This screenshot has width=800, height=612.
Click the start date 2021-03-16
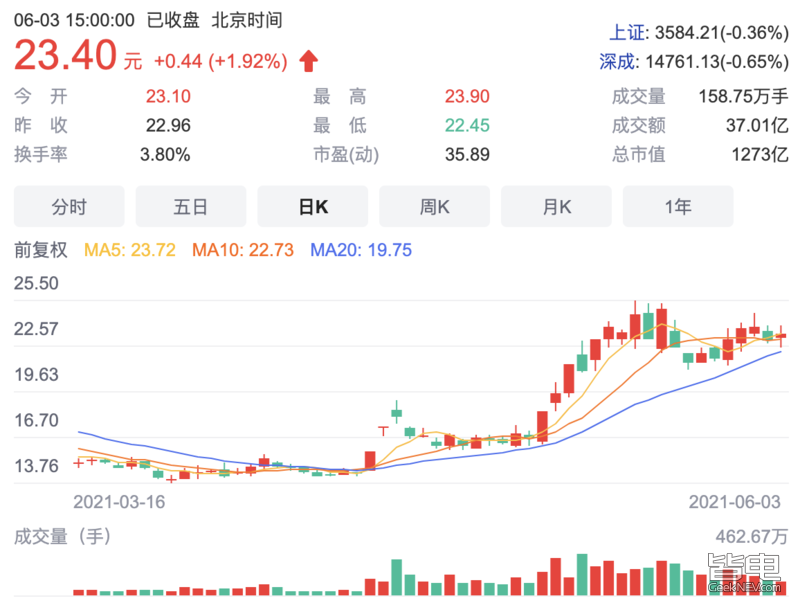tap(119, 502)
